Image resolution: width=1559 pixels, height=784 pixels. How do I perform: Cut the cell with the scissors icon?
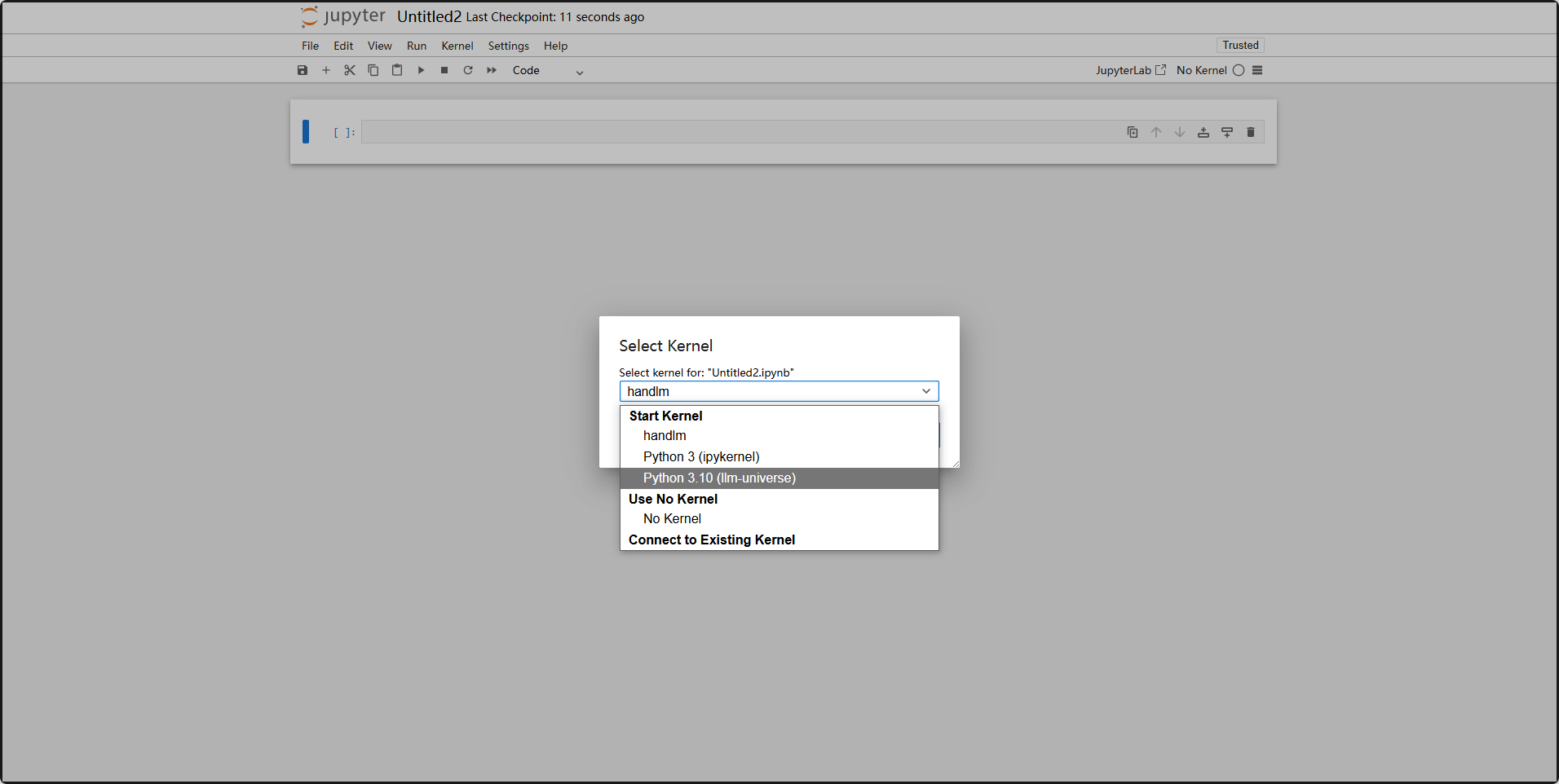click(x=350, y=70)
